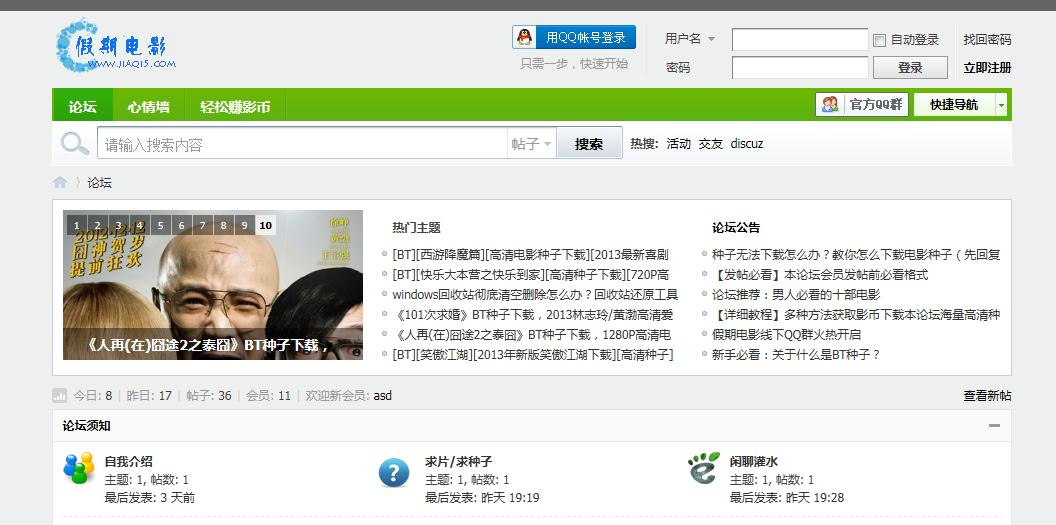Click the home breadcrumb icon
The width and height of the screenshot is (1056, 525).
[x=60, y=182]
